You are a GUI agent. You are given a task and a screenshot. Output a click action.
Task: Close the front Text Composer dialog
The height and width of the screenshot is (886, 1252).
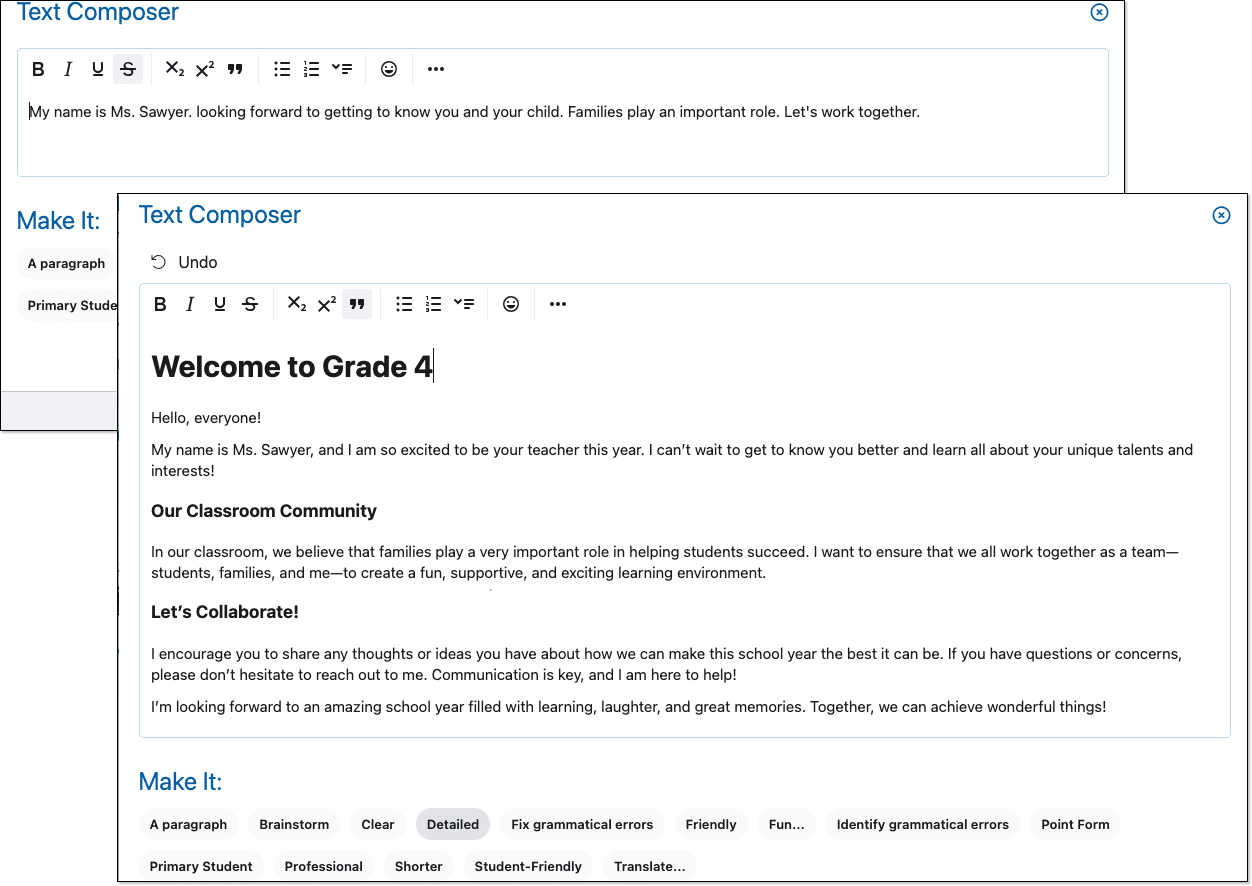(1221, 215)
